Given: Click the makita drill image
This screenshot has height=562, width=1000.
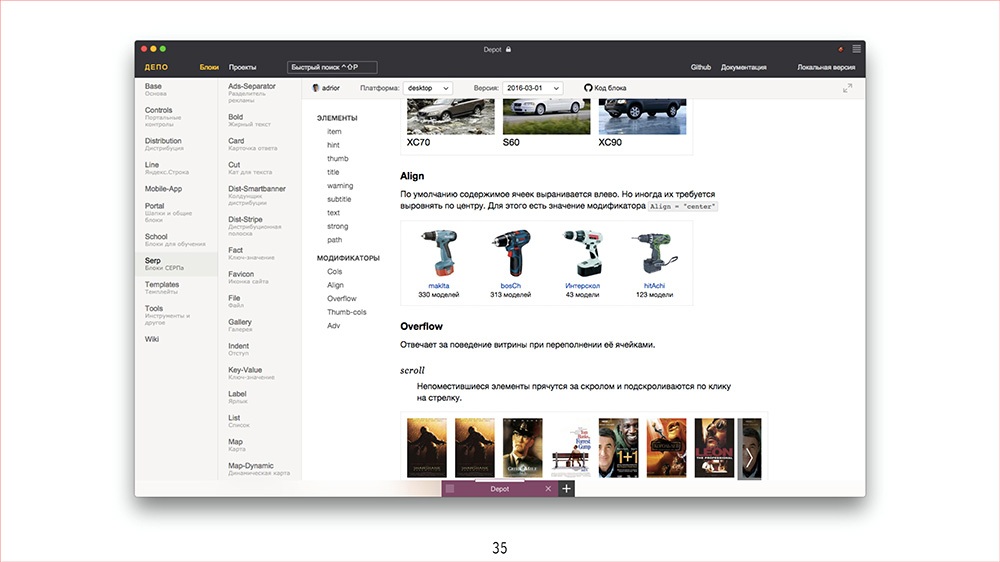Looking at the screenshot, I should pyautogui.click(x=439, y=253).
